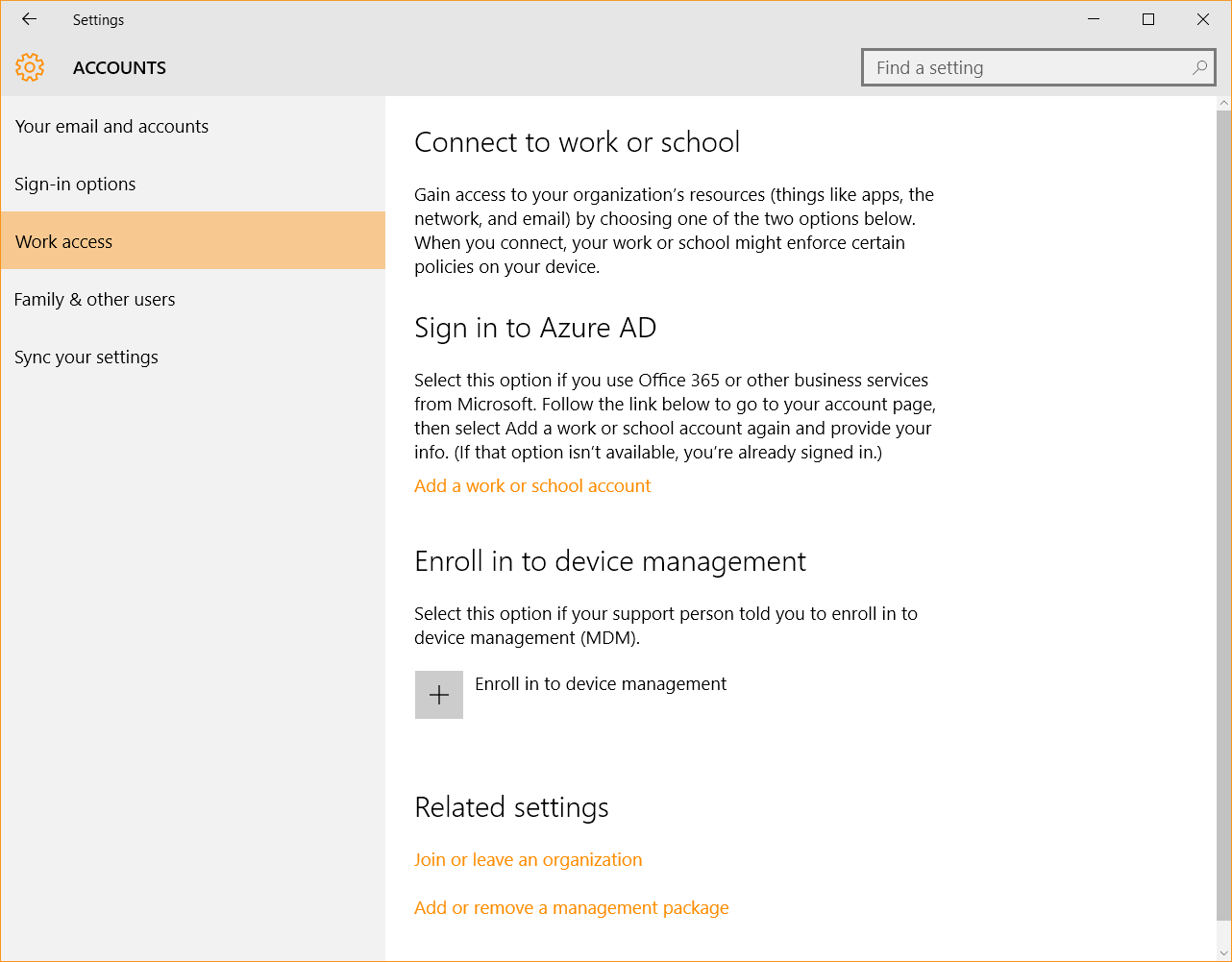This screenshot has height=962, width=1232.
Task: Select the Work access section
Action: click(192, 241)
